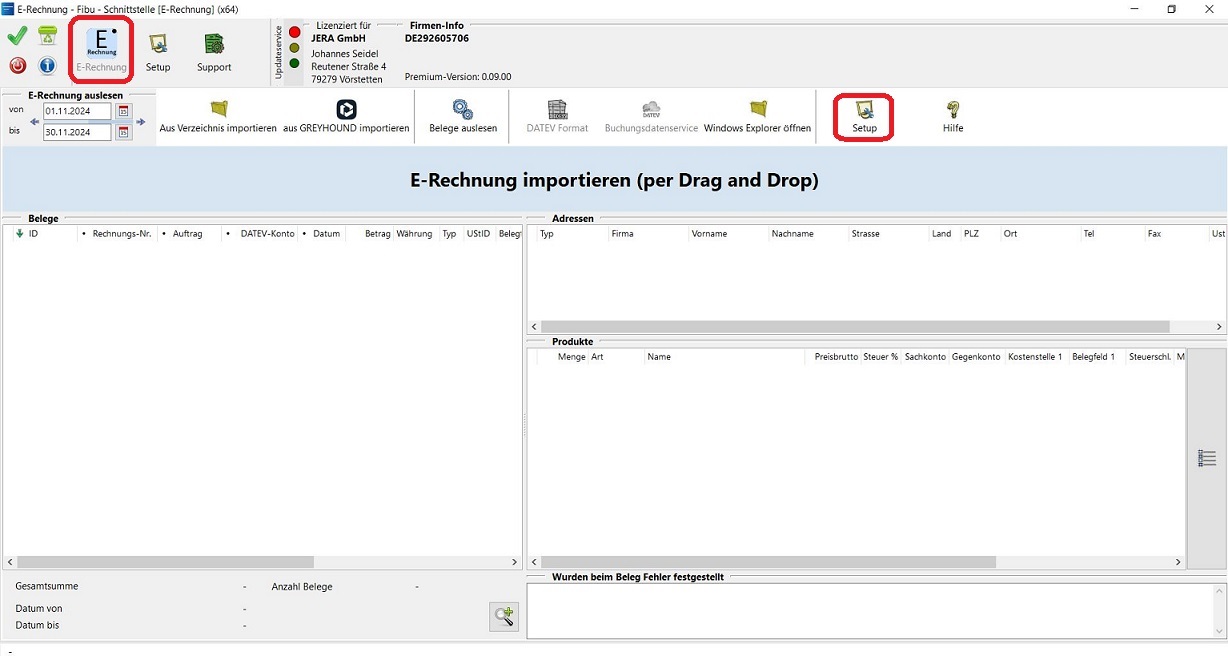Sort Belege by Rechnungs-Nr. column header

click(121, 234)
